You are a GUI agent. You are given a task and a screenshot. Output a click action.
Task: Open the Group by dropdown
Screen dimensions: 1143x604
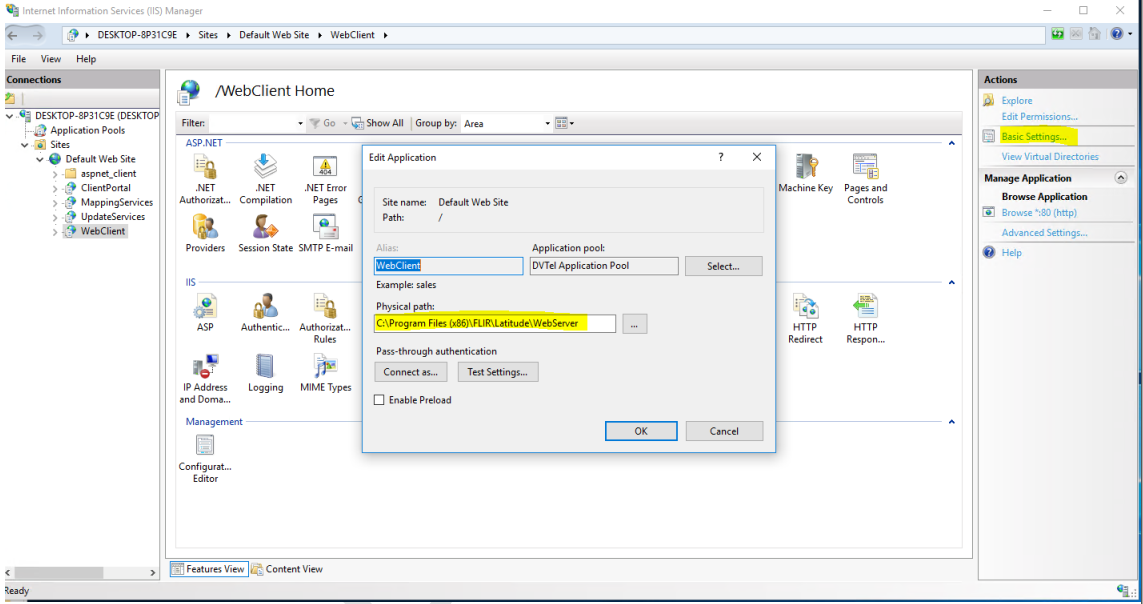click(x=506, y=124)
